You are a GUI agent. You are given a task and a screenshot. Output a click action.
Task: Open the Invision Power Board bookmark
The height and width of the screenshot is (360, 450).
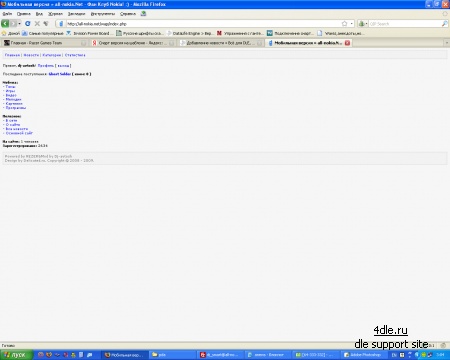point(88,33)
